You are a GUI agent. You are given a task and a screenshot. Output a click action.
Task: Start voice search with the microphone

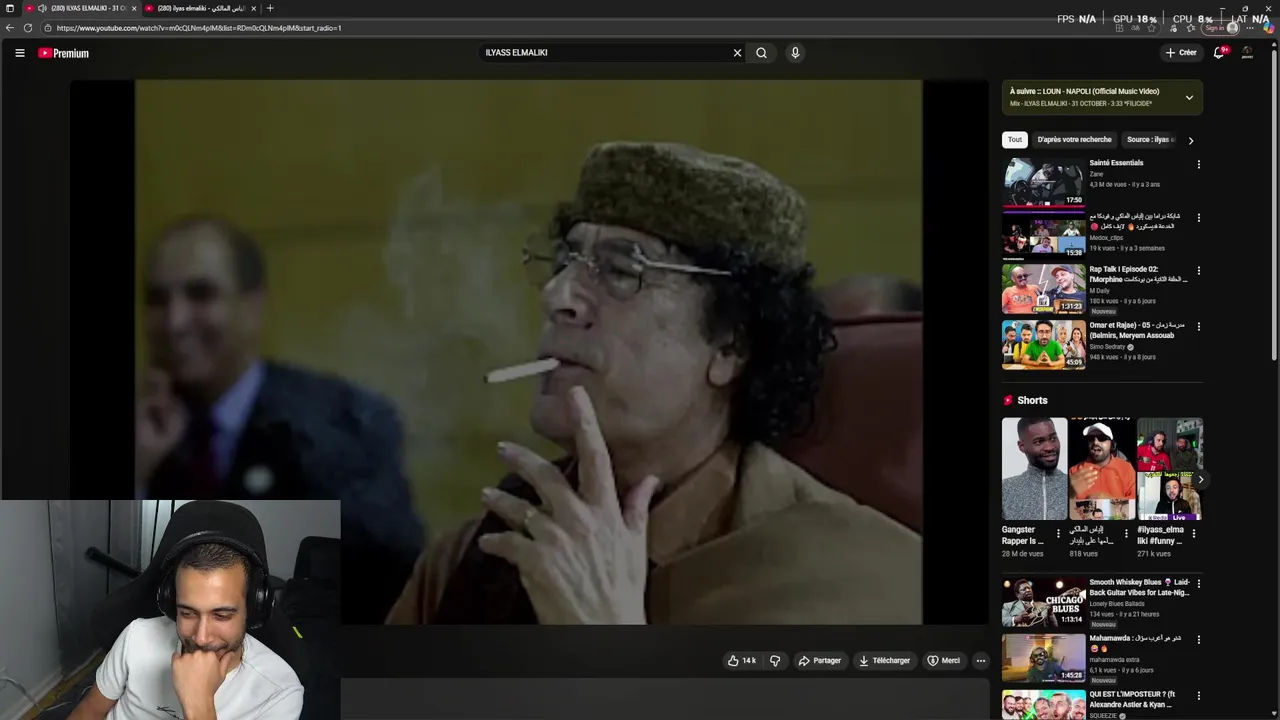795,53
